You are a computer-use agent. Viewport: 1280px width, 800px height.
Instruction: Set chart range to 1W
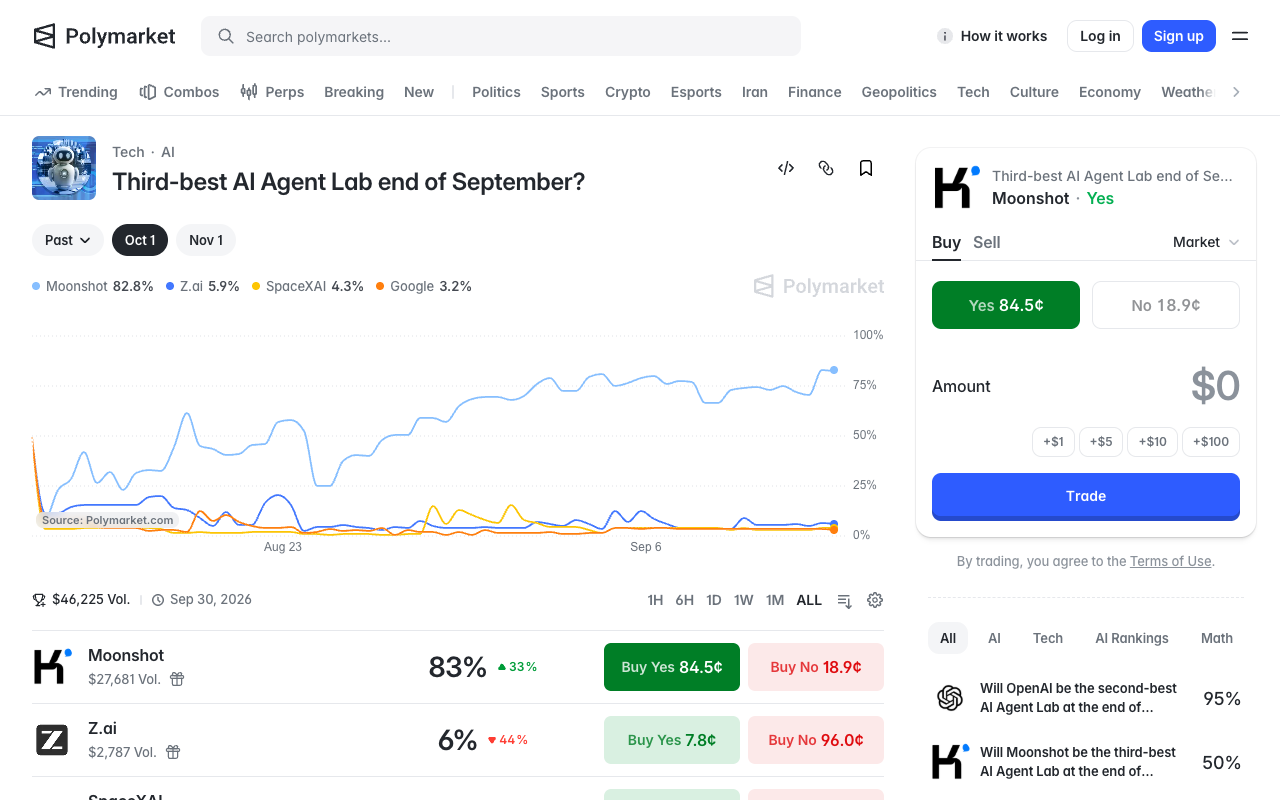coord(743,600)
